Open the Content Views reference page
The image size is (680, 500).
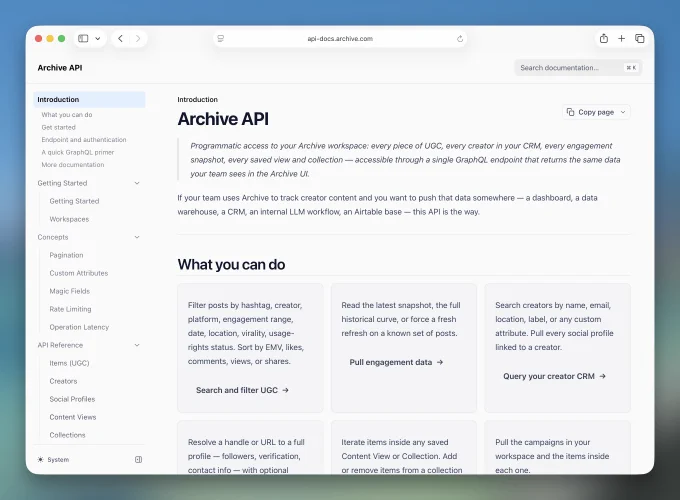(73, 417)
